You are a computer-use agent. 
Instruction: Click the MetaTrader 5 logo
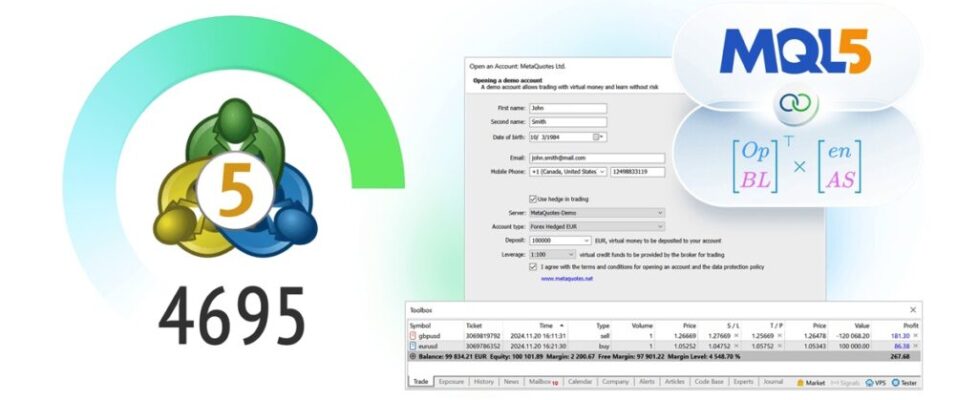[x=235, y=179]
